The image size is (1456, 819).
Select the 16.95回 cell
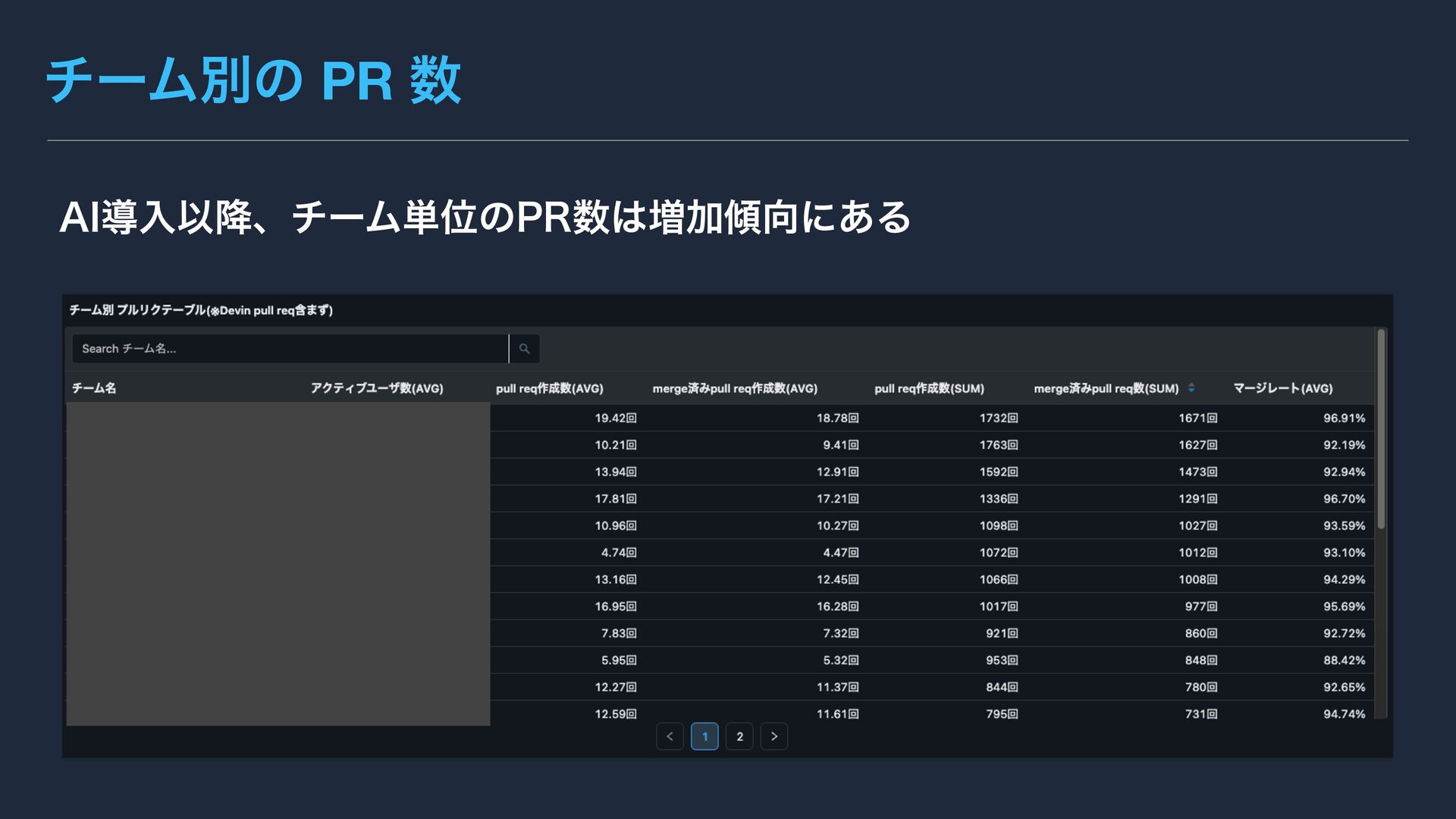[616, 607]
